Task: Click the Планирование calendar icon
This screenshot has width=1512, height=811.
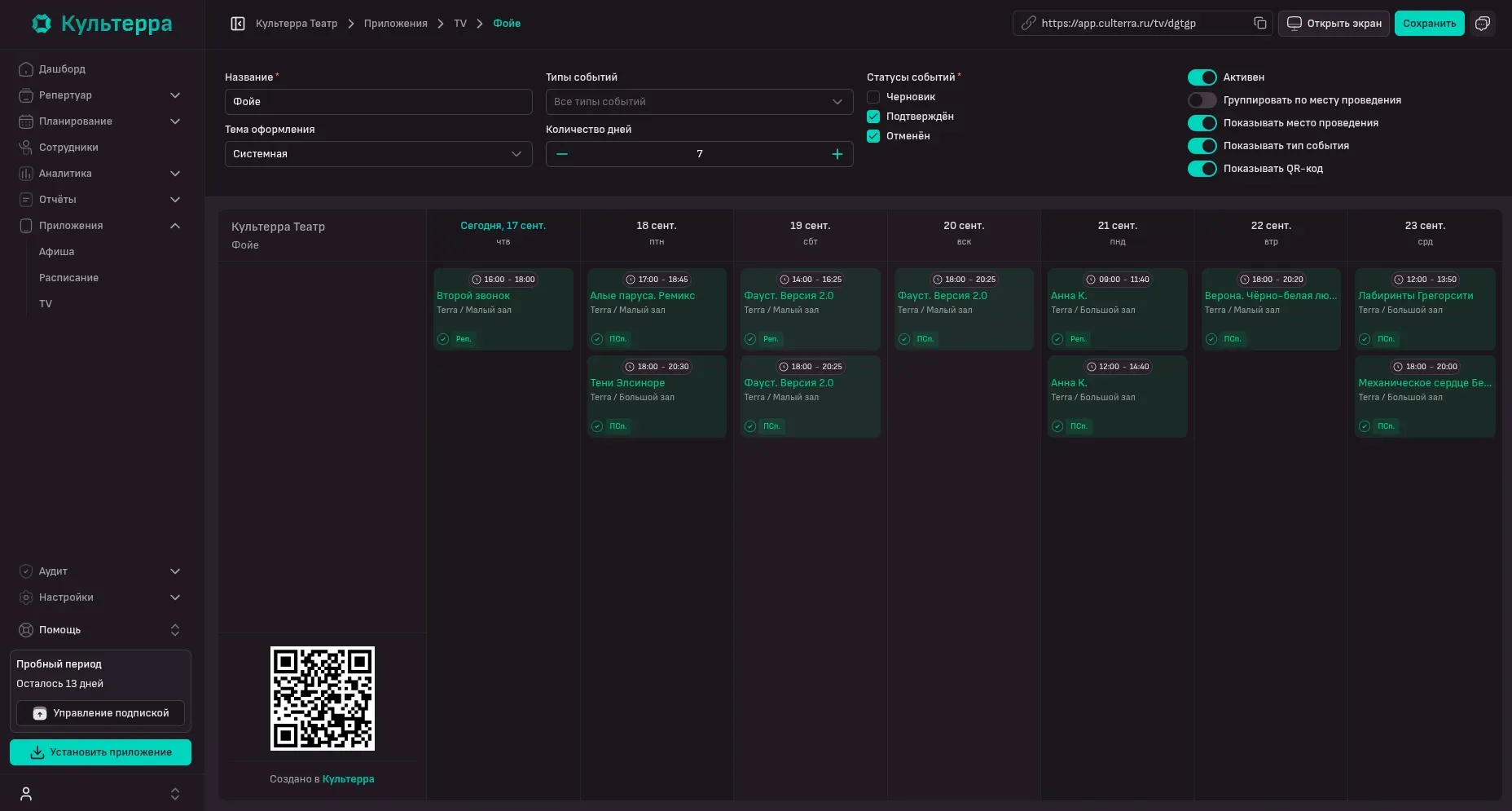Action: [26, 121]
